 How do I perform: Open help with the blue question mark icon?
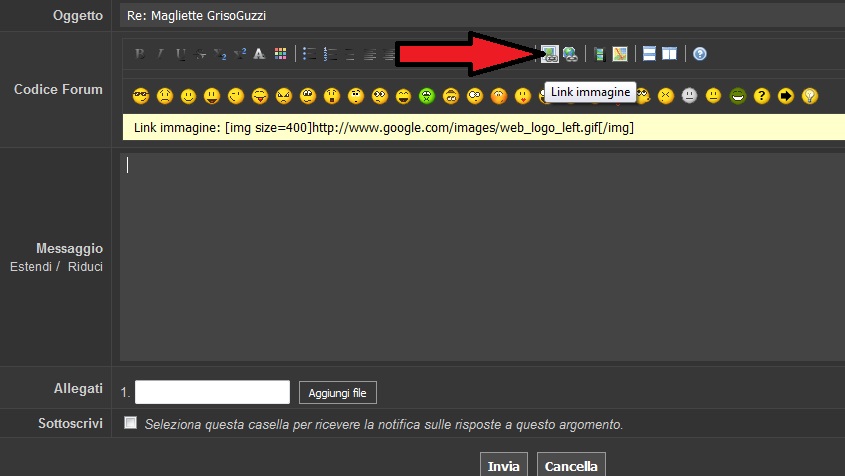click(x=699, y=54)
